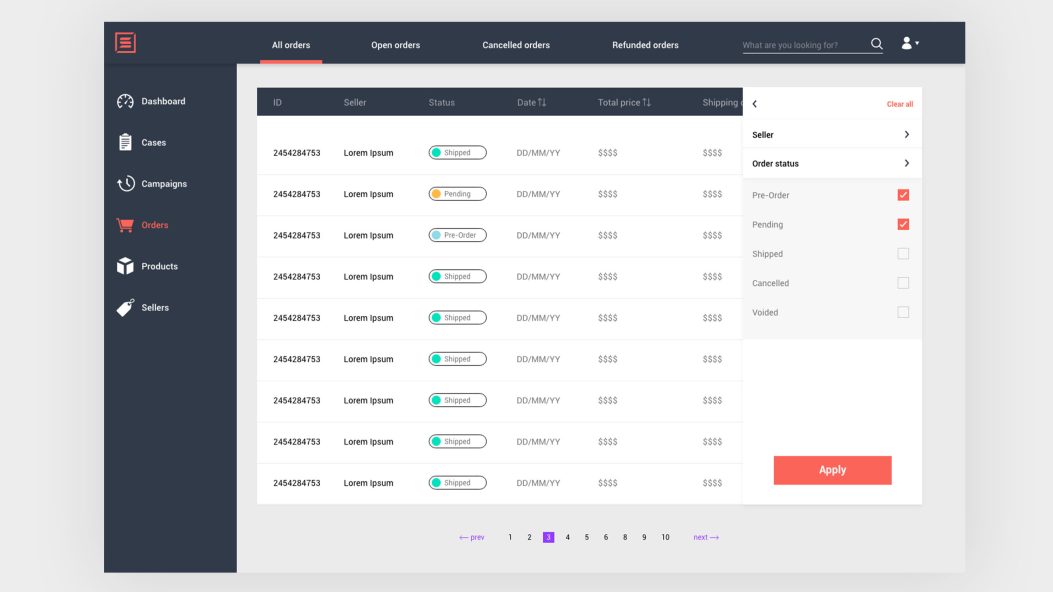1053x592 pixels.
Task: Open the Refunded orders tab
Action: [x=645, y=44]
